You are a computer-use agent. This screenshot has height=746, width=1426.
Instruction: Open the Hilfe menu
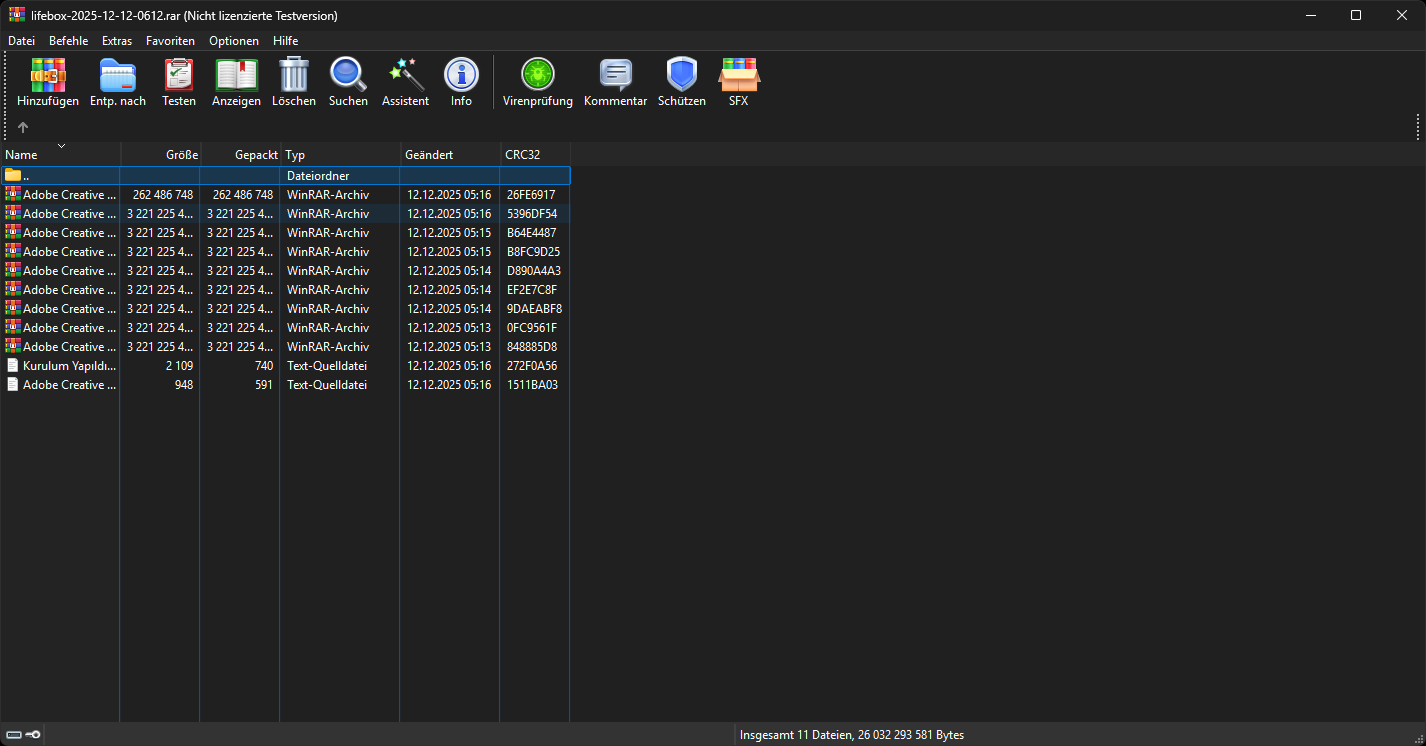[x=286, y=41]
